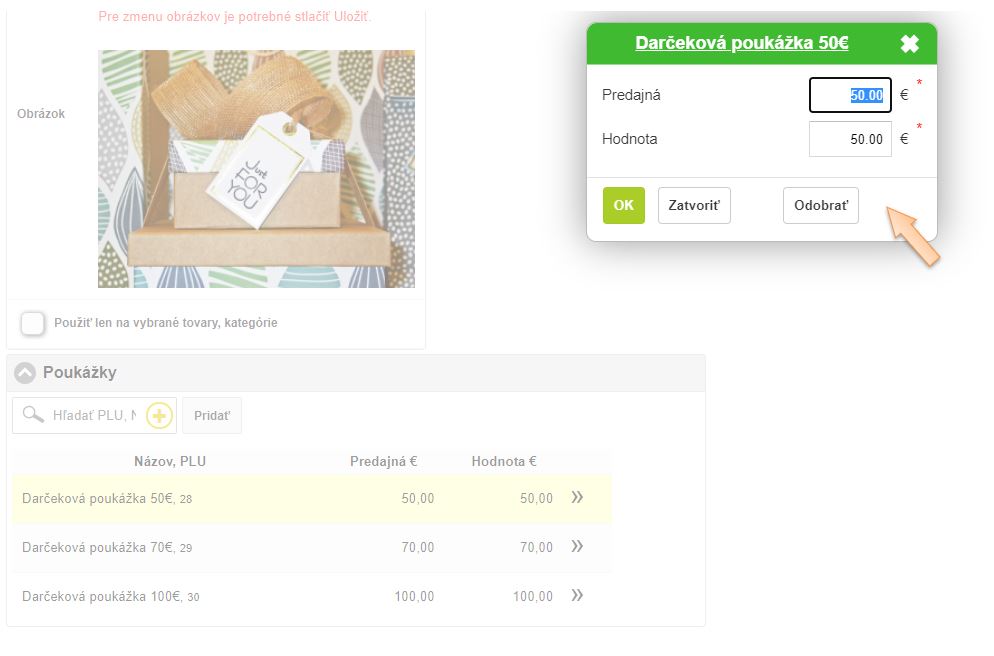Open details arrow for Darčeková poukážka 100€

pos(577,595)
